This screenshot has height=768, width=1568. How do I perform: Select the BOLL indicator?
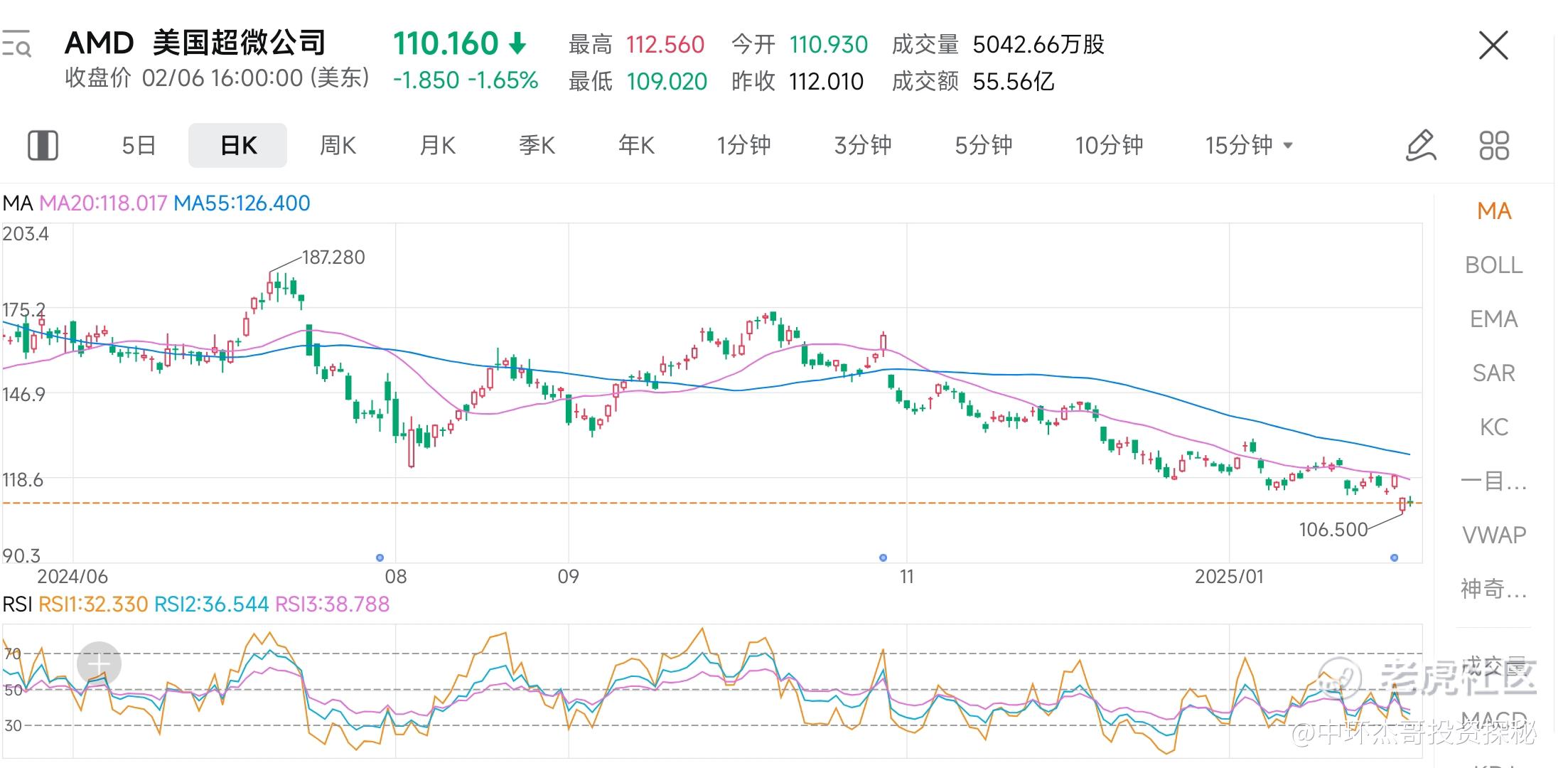point(1494,265)
